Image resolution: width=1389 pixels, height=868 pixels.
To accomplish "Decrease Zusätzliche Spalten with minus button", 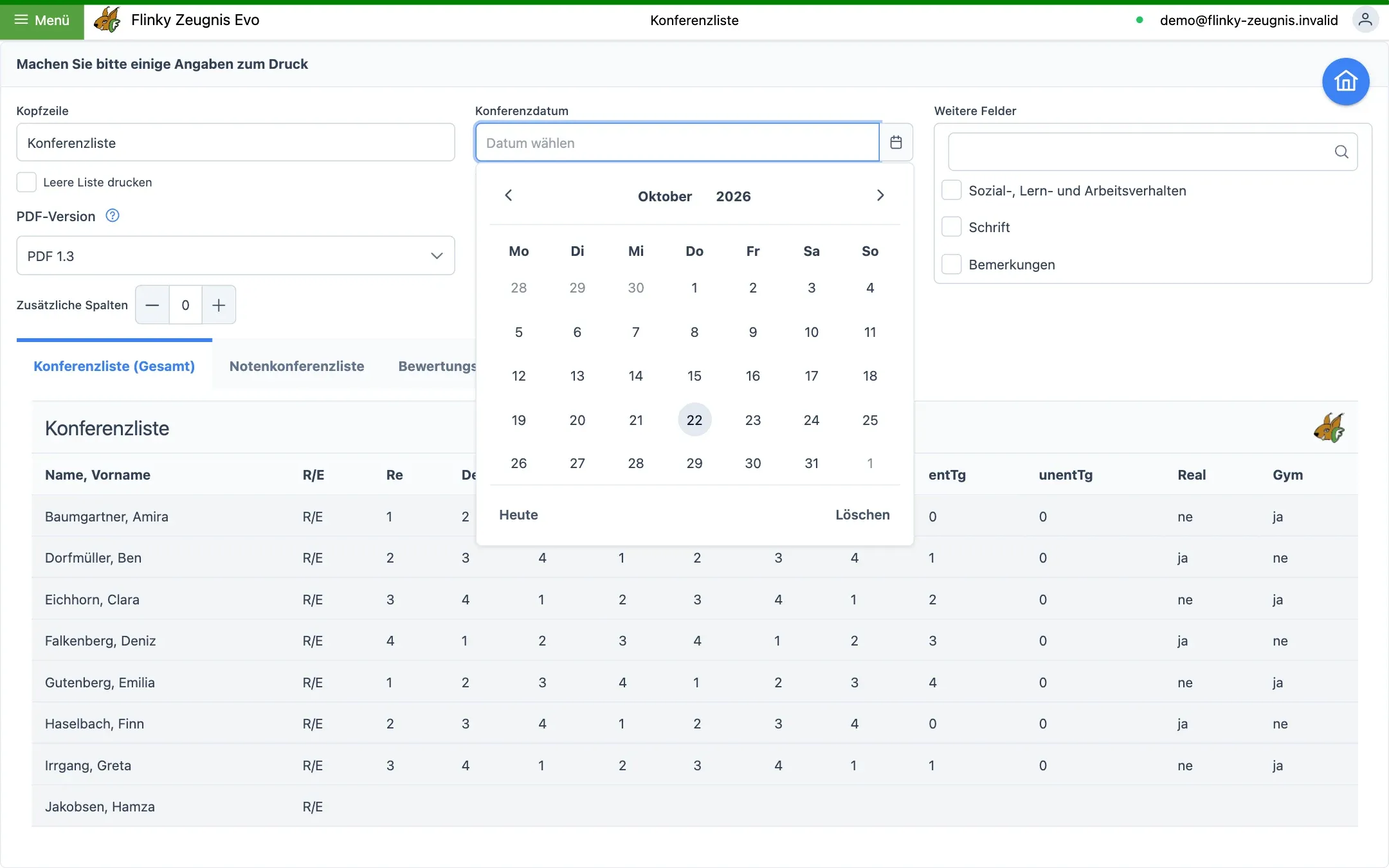I will point(152,305).
